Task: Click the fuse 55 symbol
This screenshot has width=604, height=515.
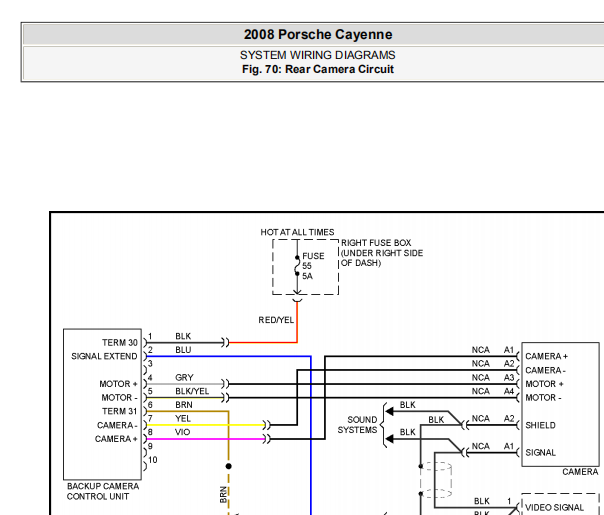Action: [x=297, y=266]
